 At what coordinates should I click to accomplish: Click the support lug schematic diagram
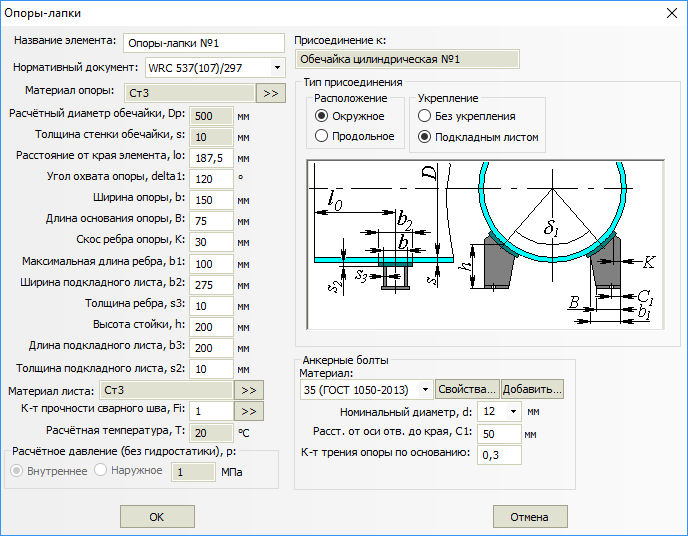click(485, 245)
